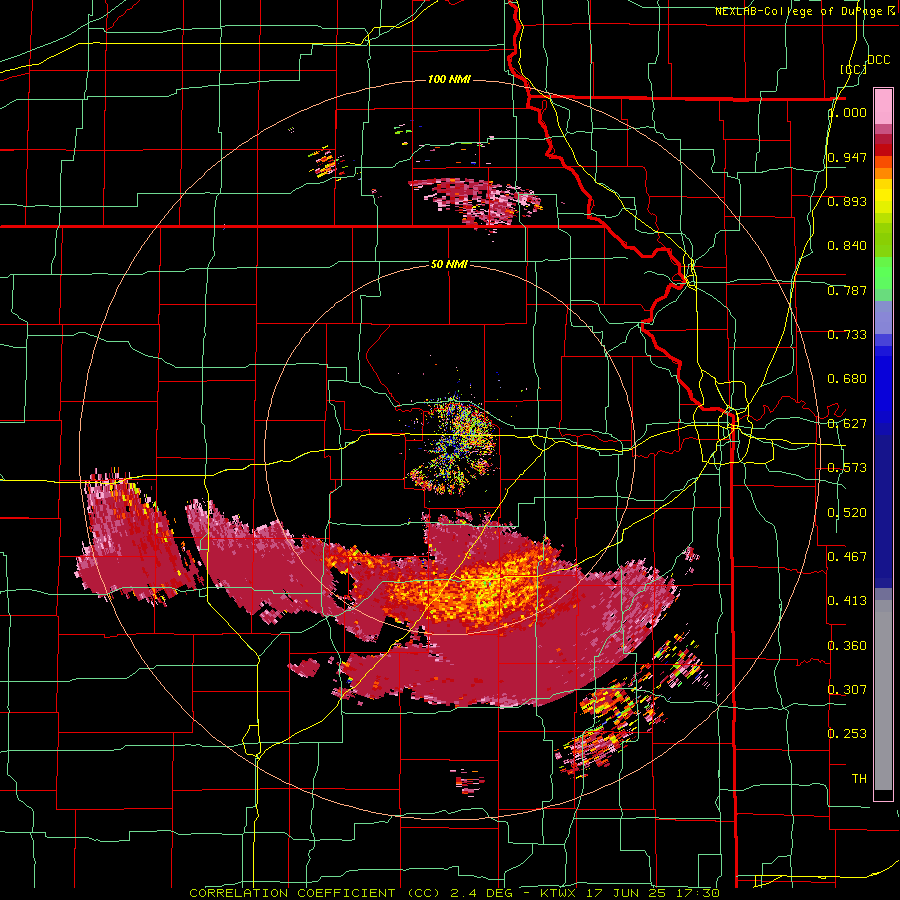Click the yellow band of the color scale
Screen dimensions: 900x900
pos(883,196)
